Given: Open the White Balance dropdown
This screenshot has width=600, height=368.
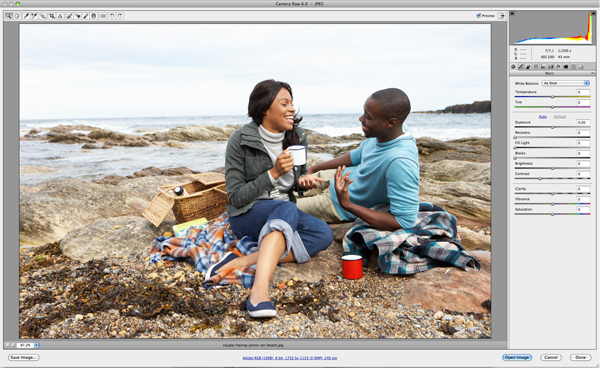Looking at the screenshot, I should [x=566, y=83].
